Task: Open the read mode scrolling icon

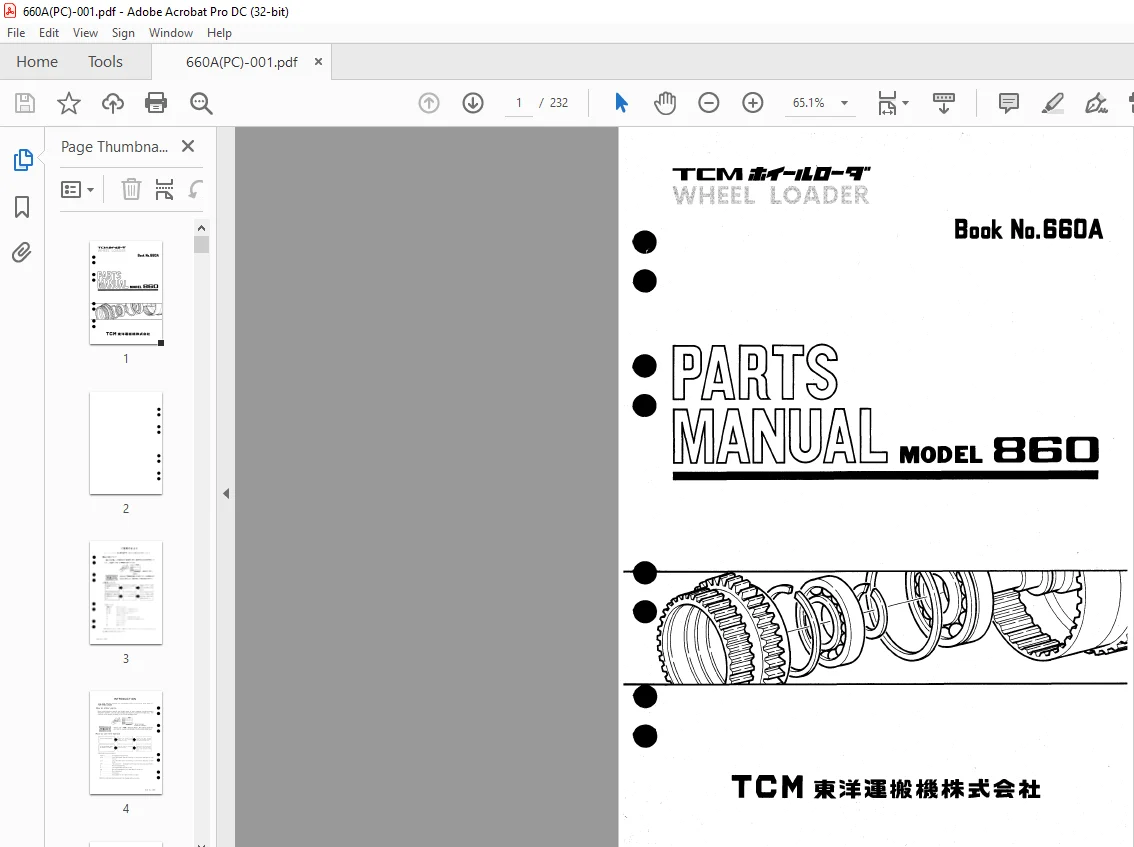Action: click(944, 103)
